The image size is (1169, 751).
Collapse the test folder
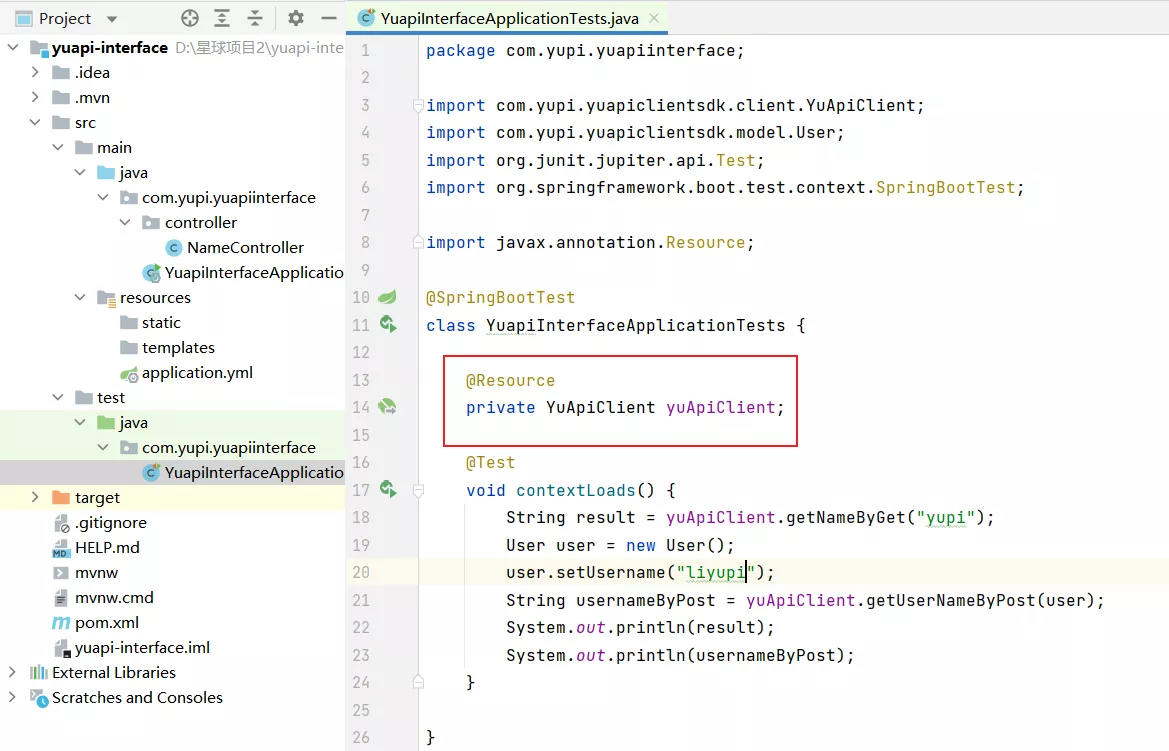(58, 398)
